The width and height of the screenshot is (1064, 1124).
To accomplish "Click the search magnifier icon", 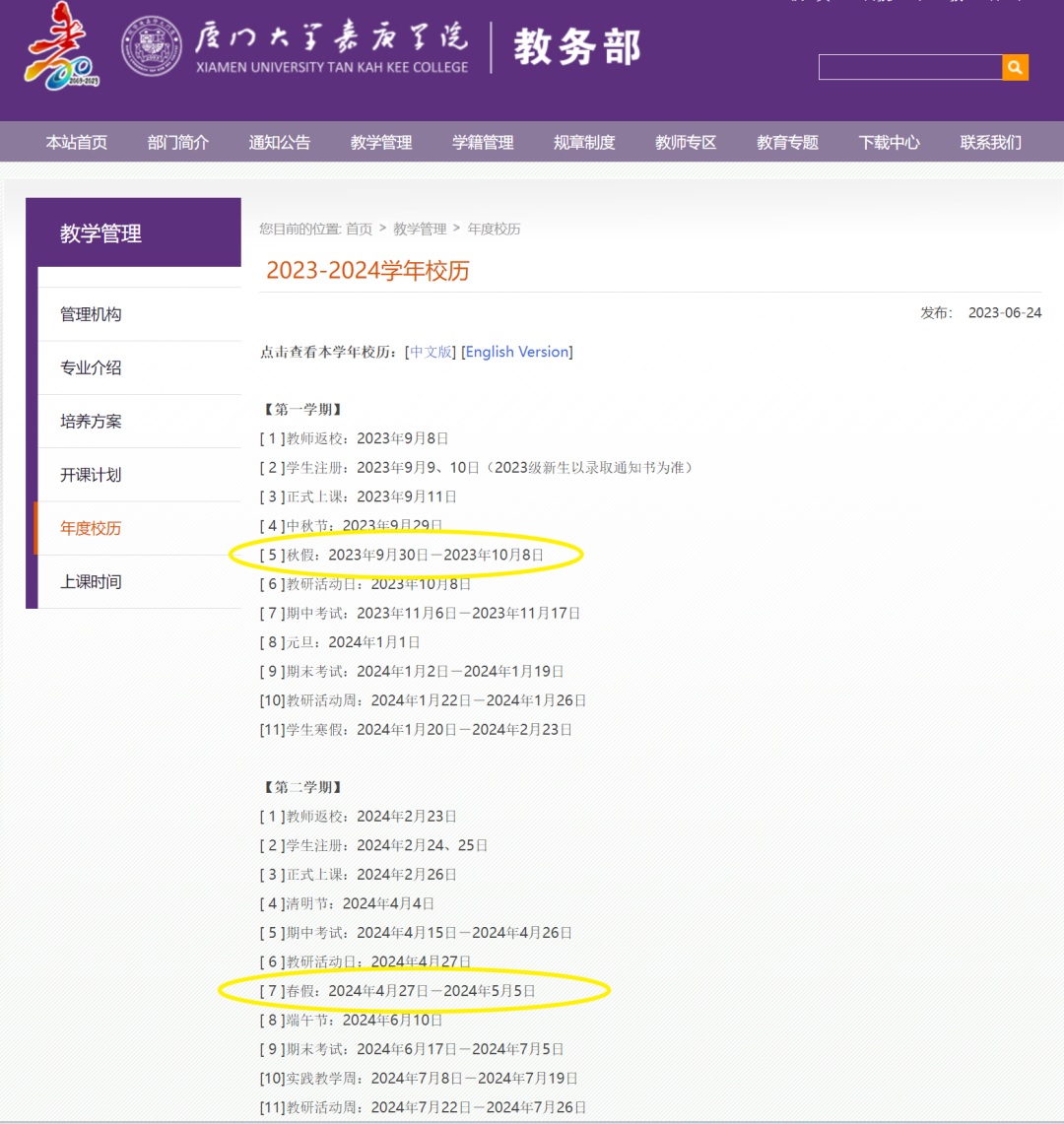I will click(1014, 67).
